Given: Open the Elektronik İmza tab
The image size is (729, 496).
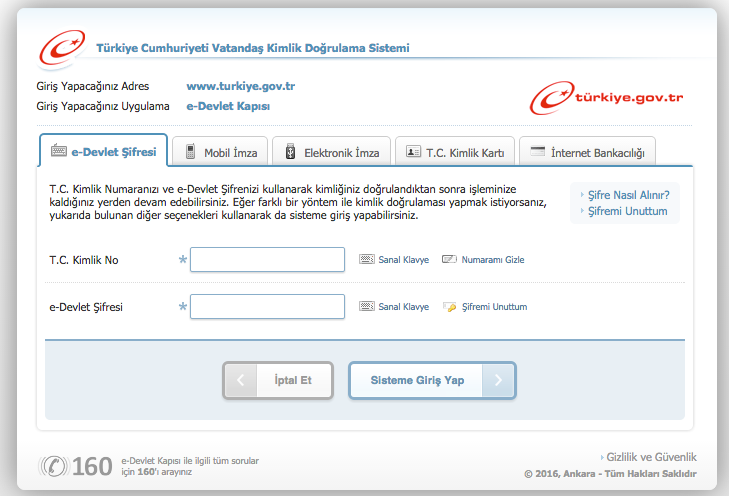Looking at the screenshot, I should [331, 153].
